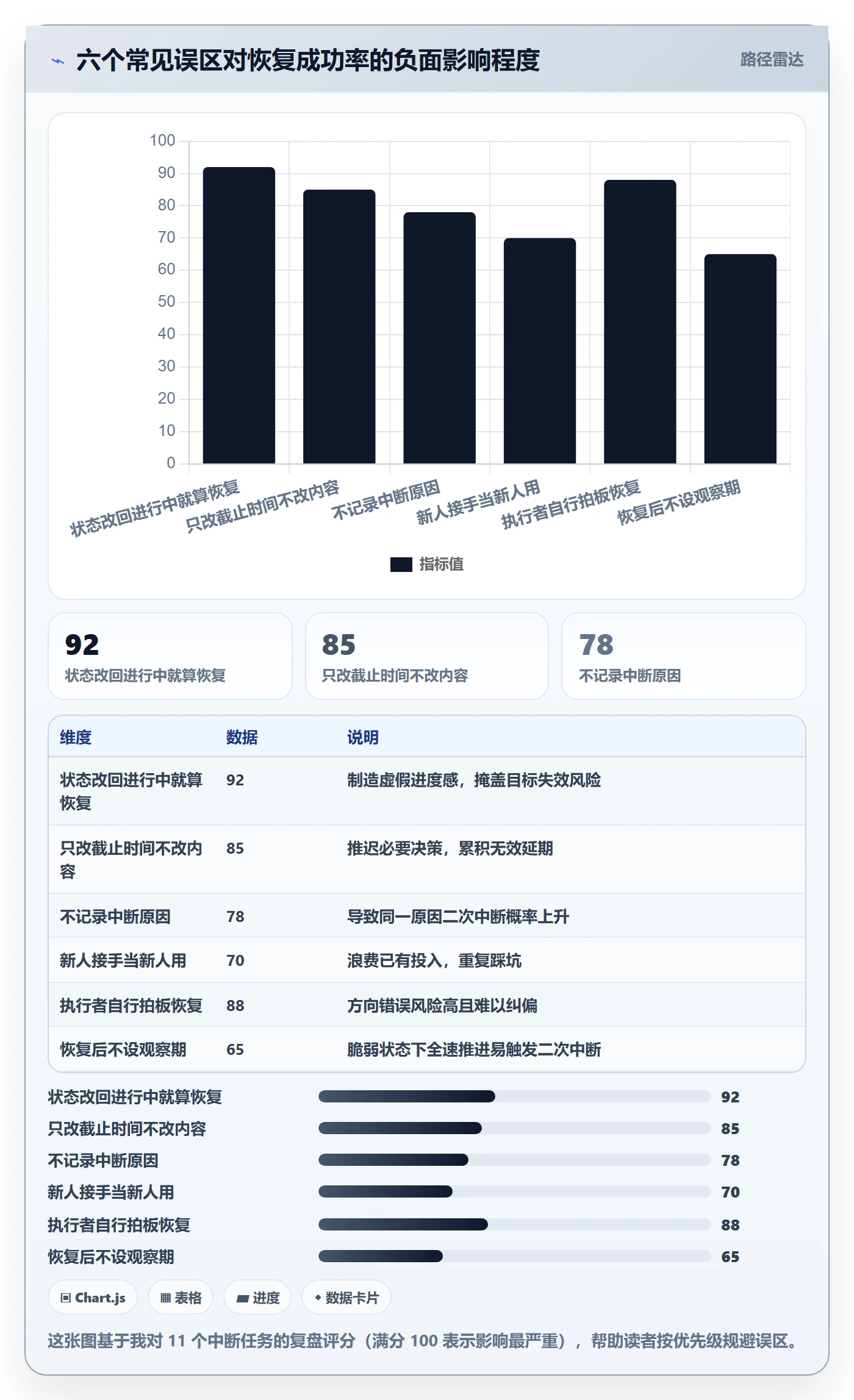
Task: Select the 新人接手当新人用 chart bar
Action: [540, 351]
